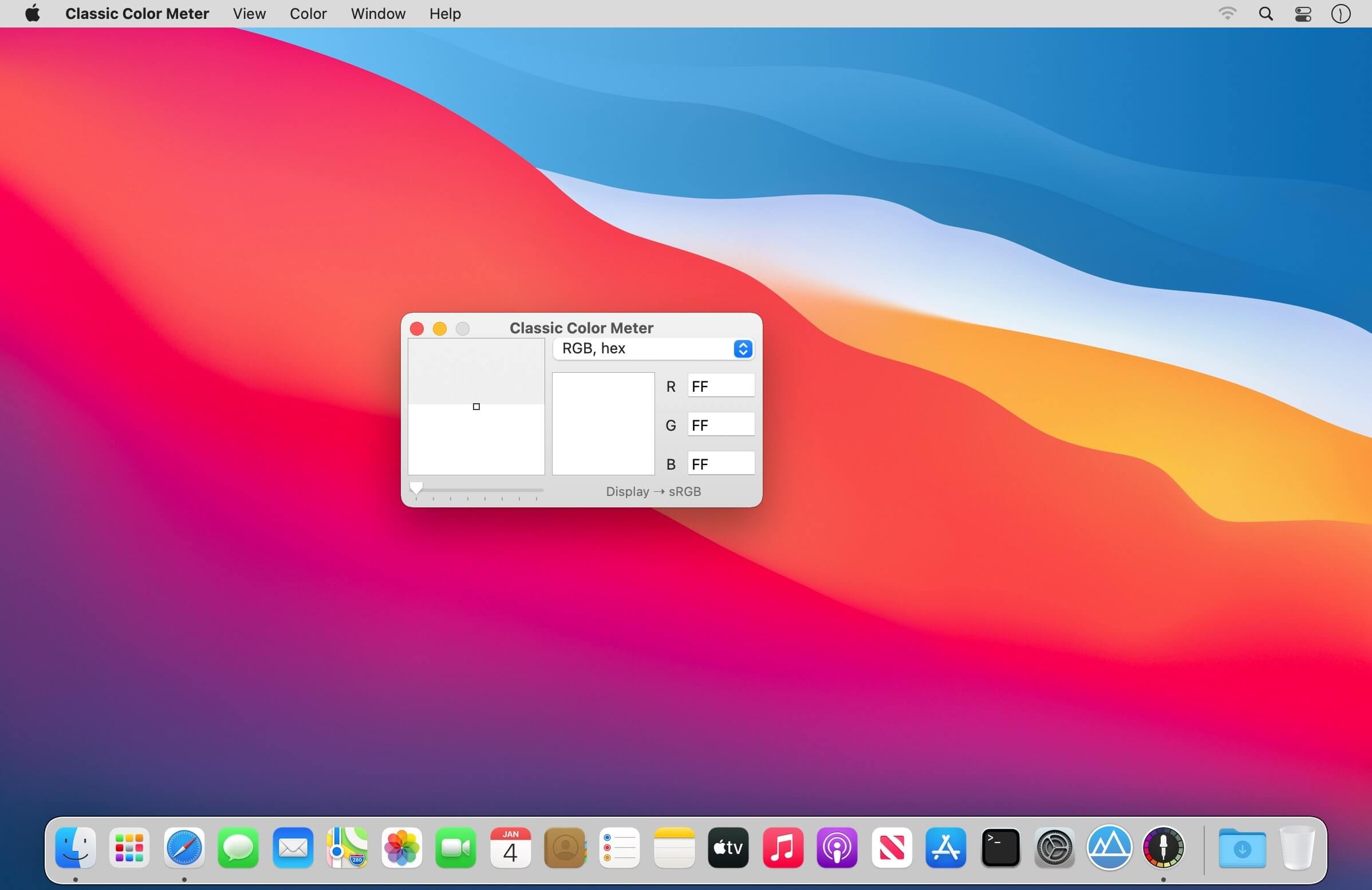Open the Music app in Dock
The image size is (1372, 890).
(782, 848)
